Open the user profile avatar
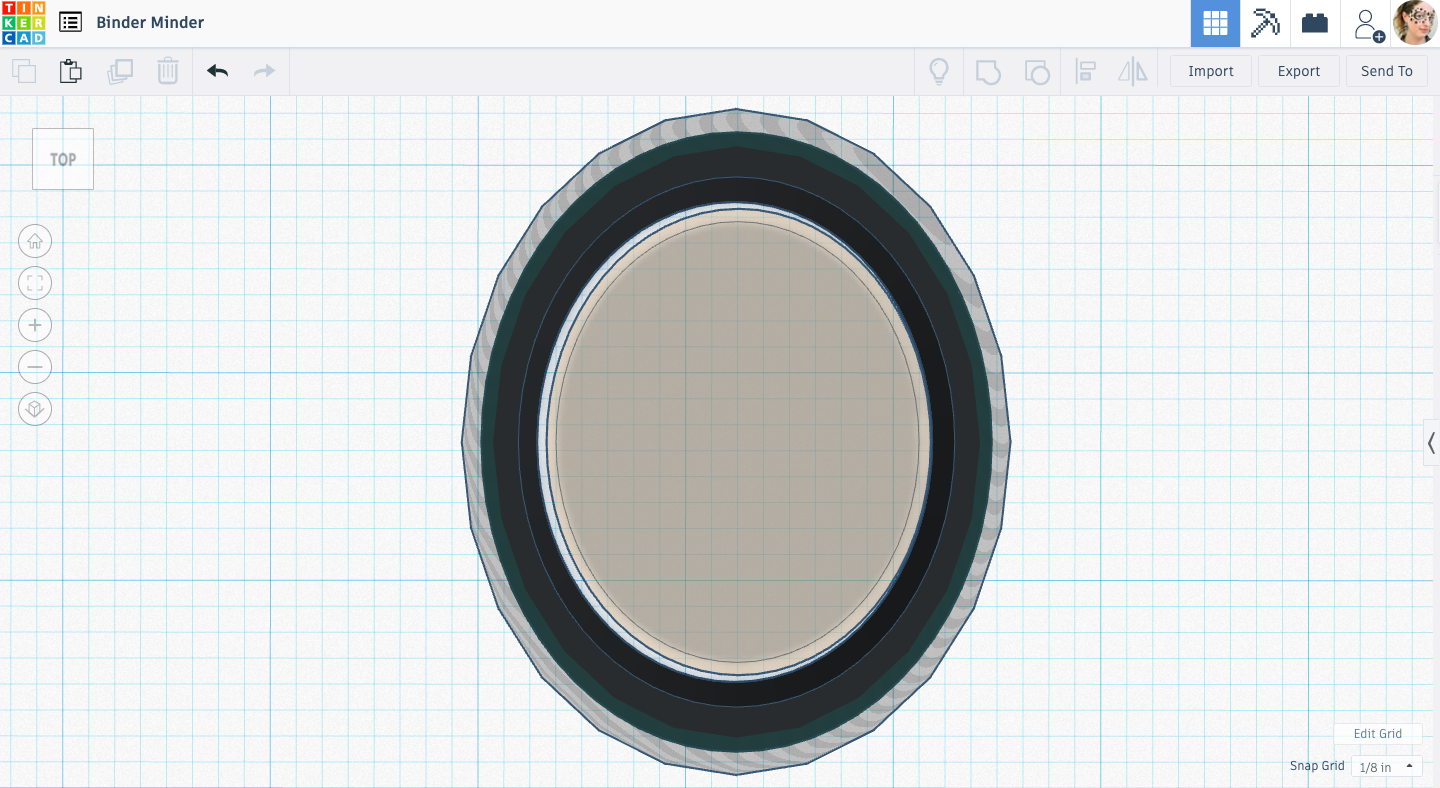 [1416, 23]
